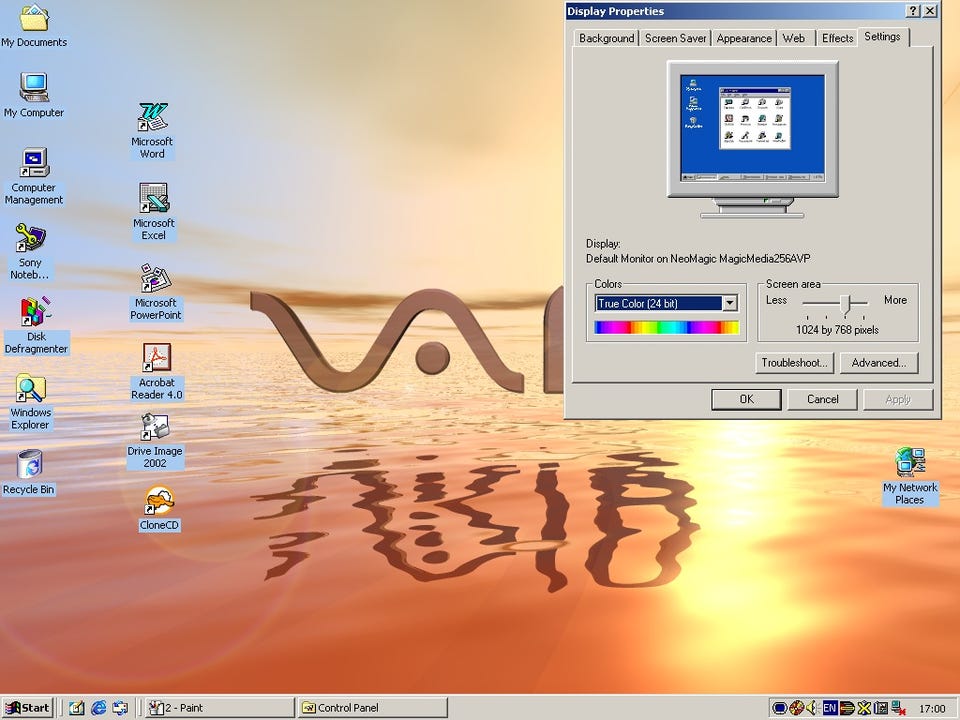Click the blue monitor tray icon
The image size is (960, 720).
pos(779,708)
